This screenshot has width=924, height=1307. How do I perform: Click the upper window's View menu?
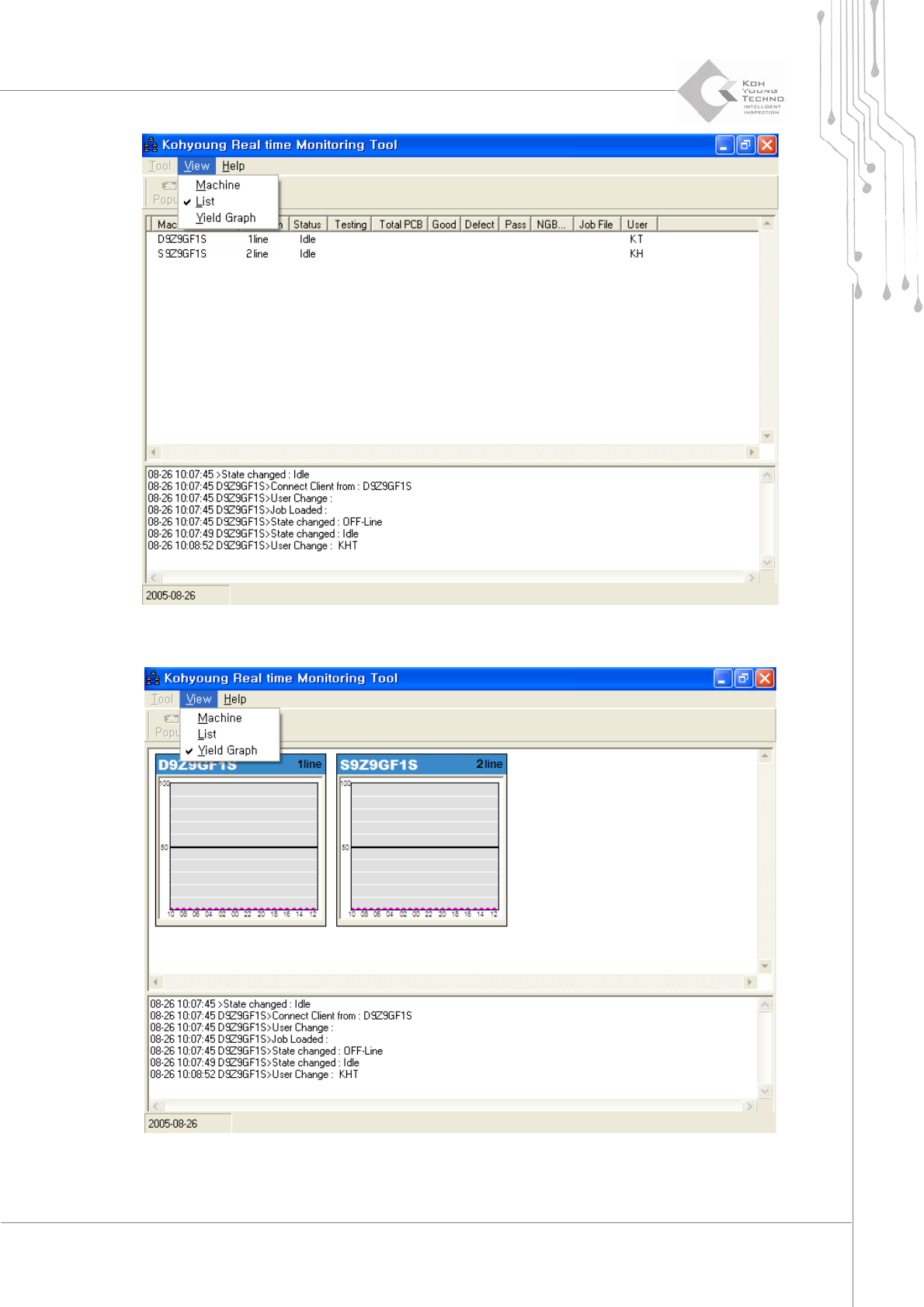[x=196, y=166]
